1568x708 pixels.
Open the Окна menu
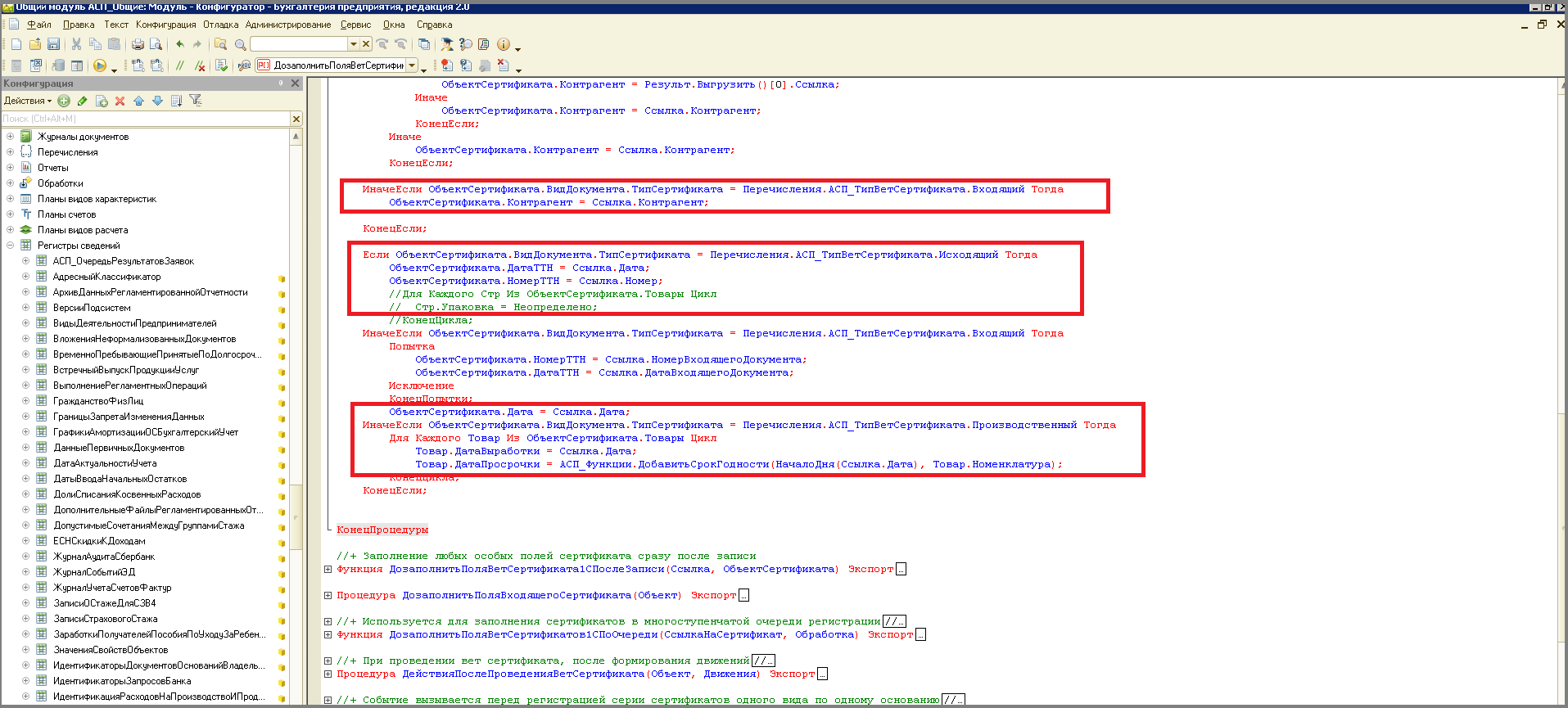394,25
